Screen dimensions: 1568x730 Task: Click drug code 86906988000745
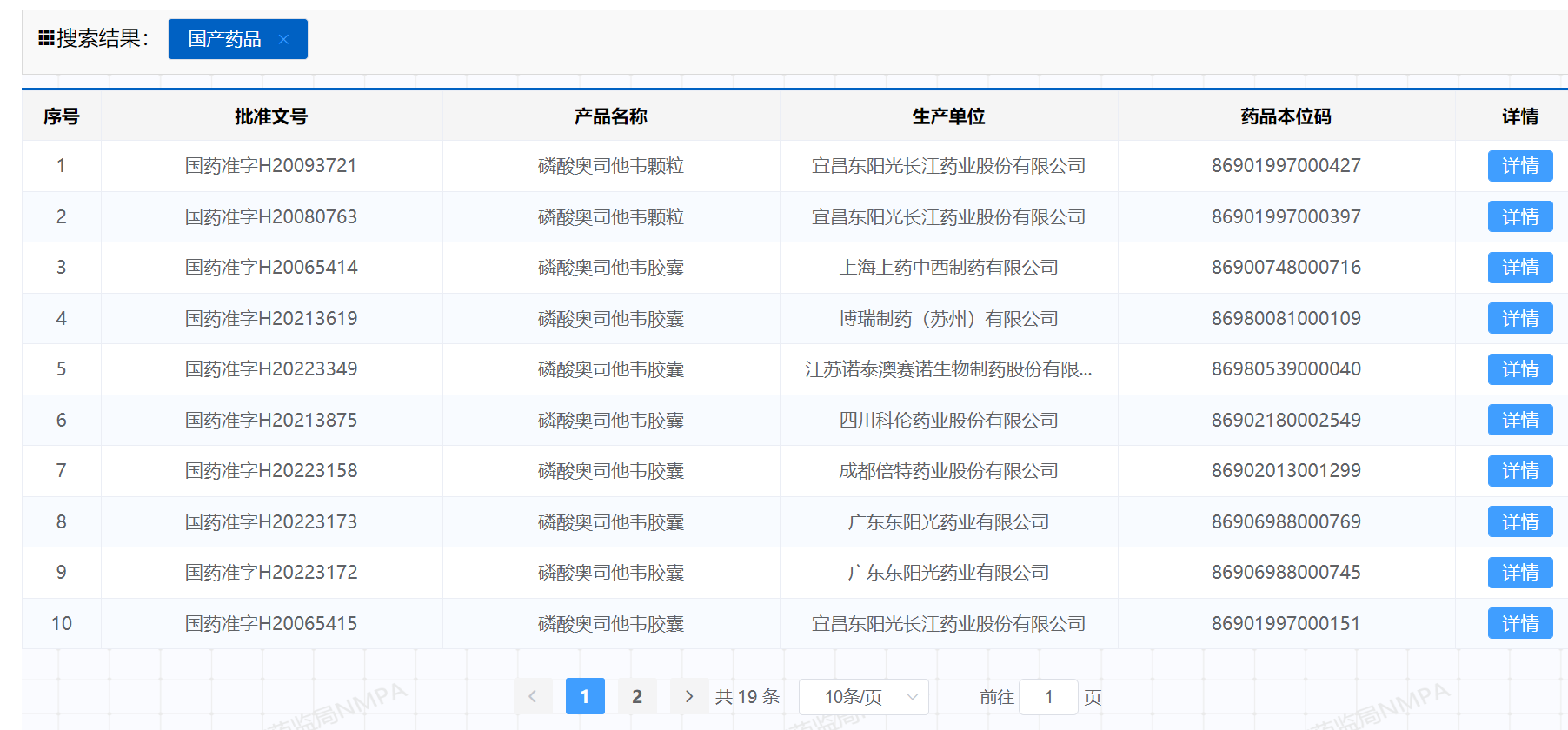pyautogui.click(x=1286, y=573)
